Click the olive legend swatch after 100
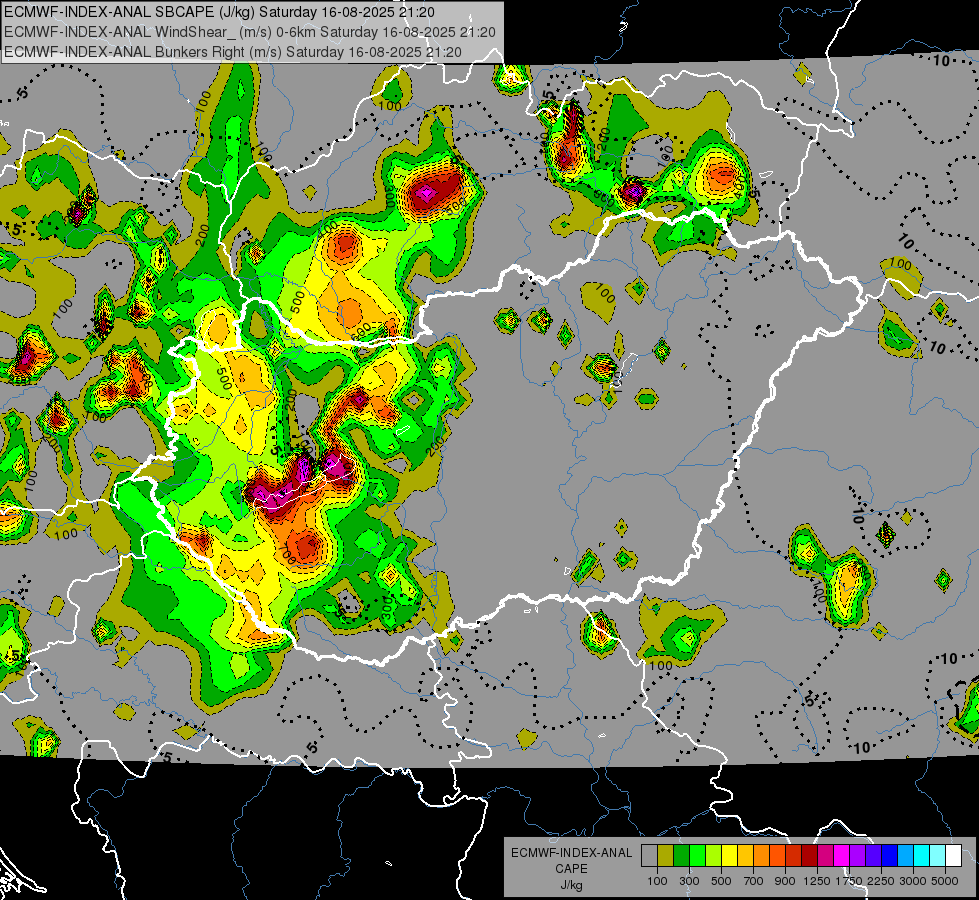 click(666, 856)
